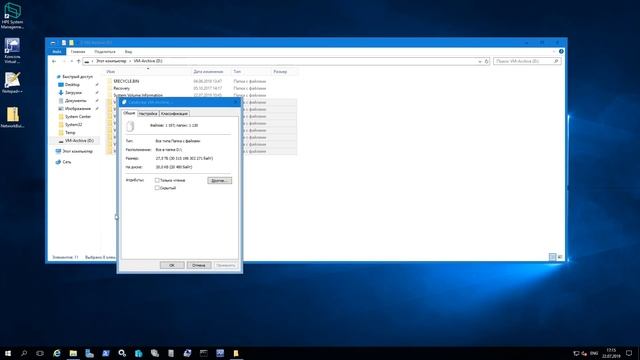Select VM-Archive (D:) in navigation pane
The image size is (640, 360).
(x=79, y=140)
